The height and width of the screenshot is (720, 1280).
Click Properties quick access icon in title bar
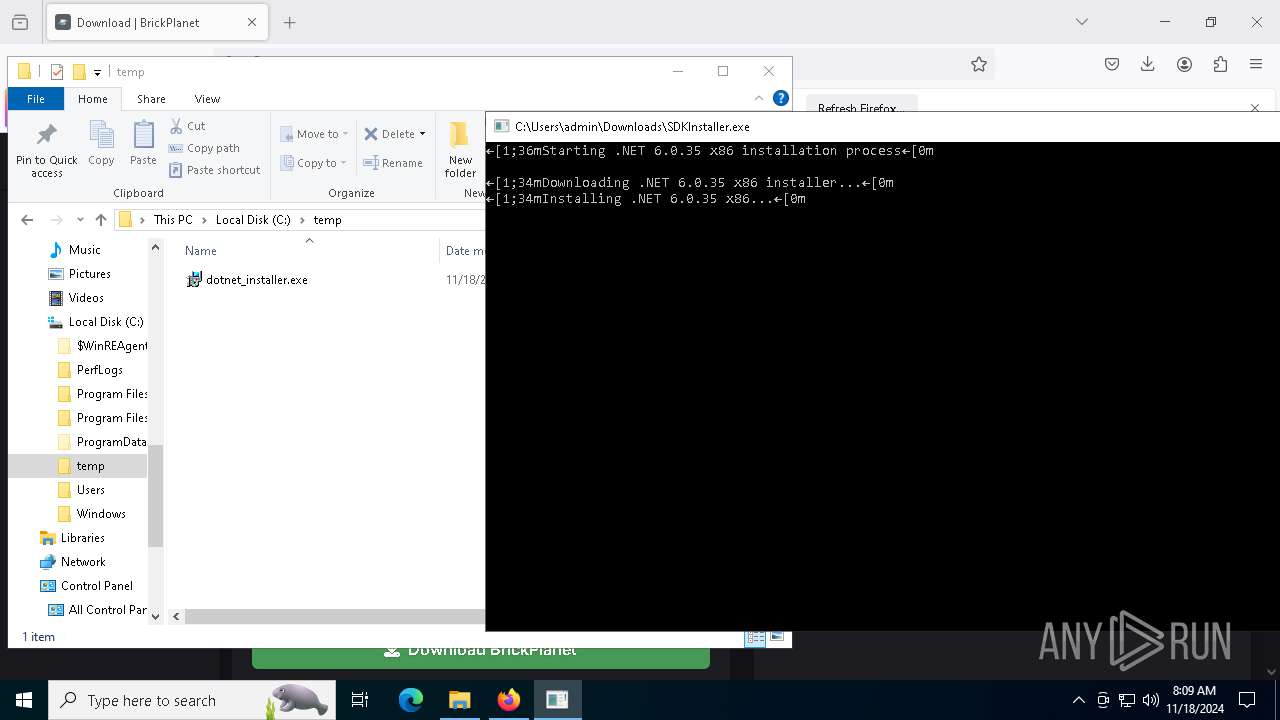(x=57, y=72)
